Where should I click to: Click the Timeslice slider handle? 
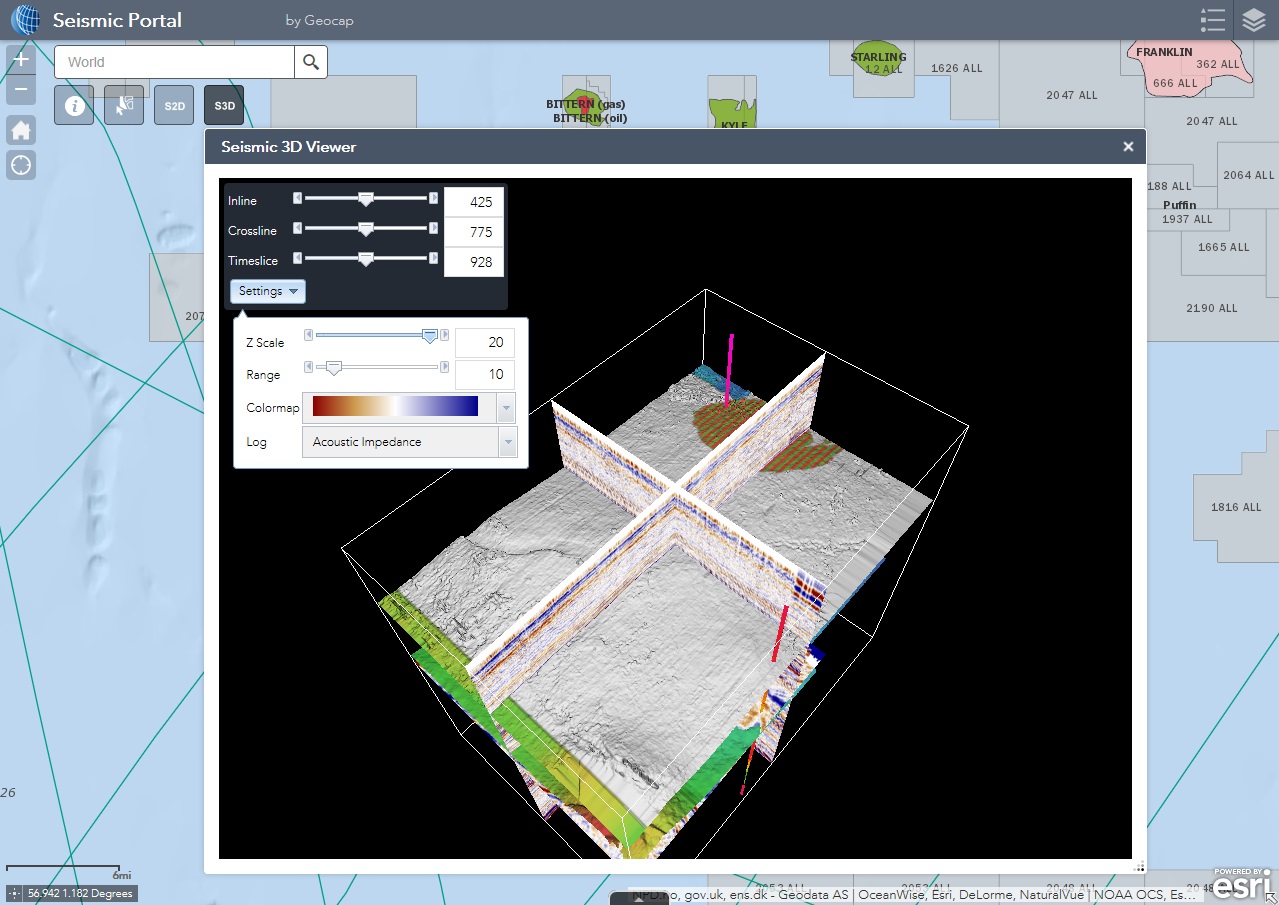(x=366, y=259)
